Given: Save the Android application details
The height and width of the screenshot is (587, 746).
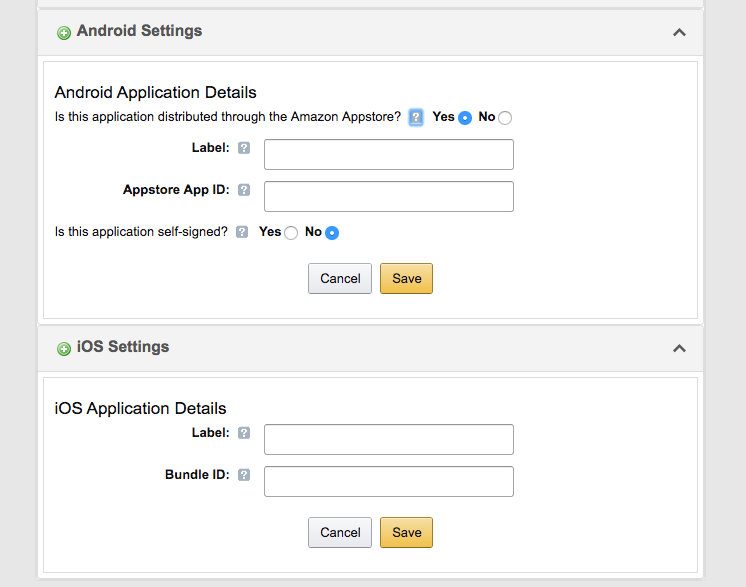Looking at the screenshot, I should pos(406,278).
